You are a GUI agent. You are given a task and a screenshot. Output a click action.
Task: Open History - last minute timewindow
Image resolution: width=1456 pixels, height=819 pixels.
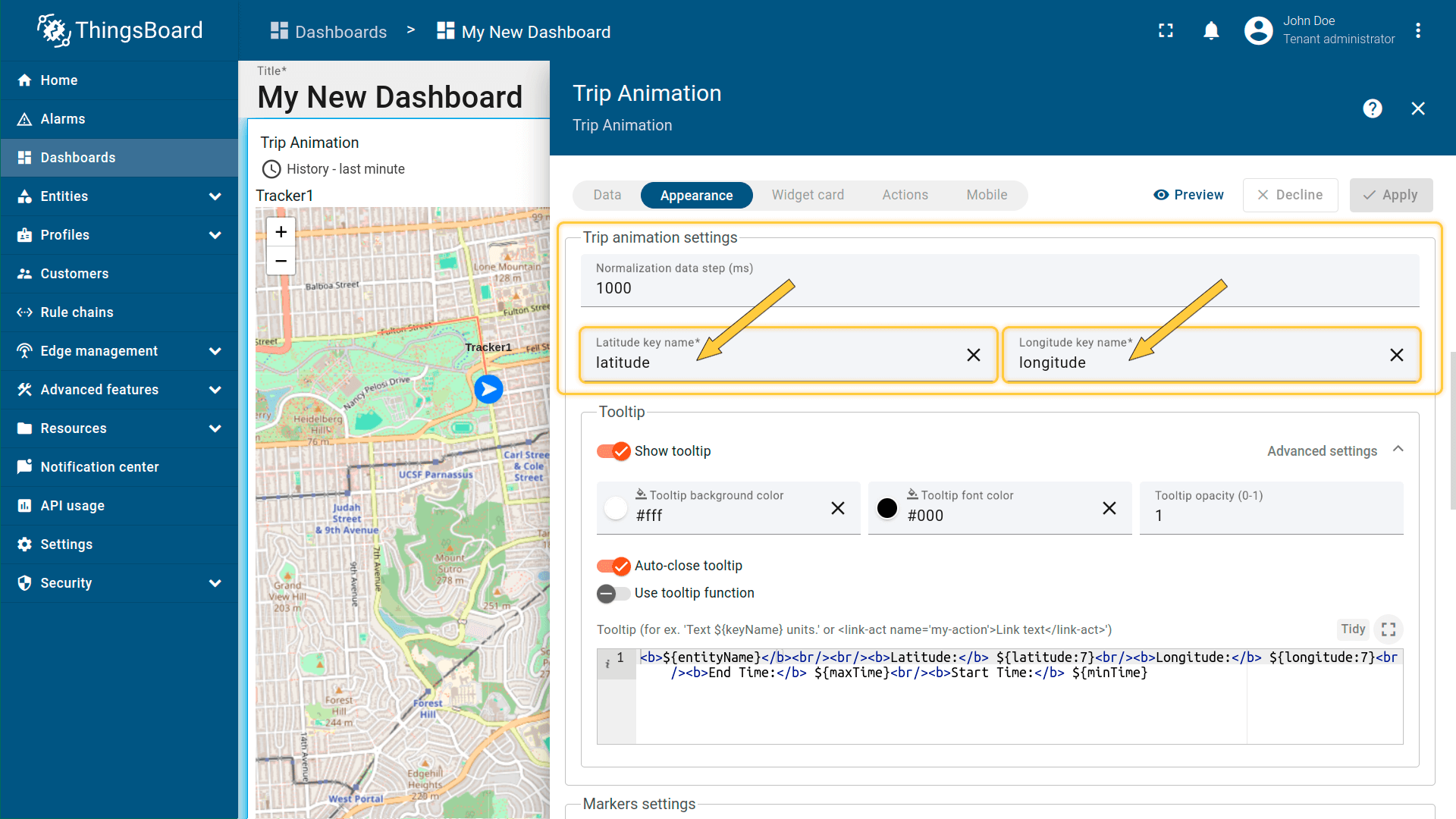click(334, 169)
